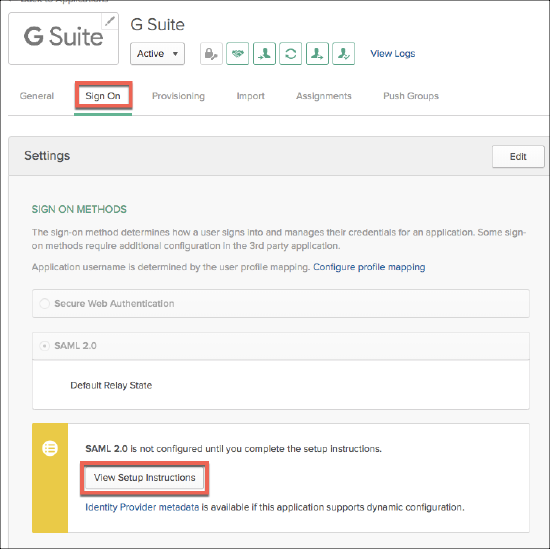550x549 pixels.
Task: Select Secure Web Authentication radio button
Action: point(45,303)
